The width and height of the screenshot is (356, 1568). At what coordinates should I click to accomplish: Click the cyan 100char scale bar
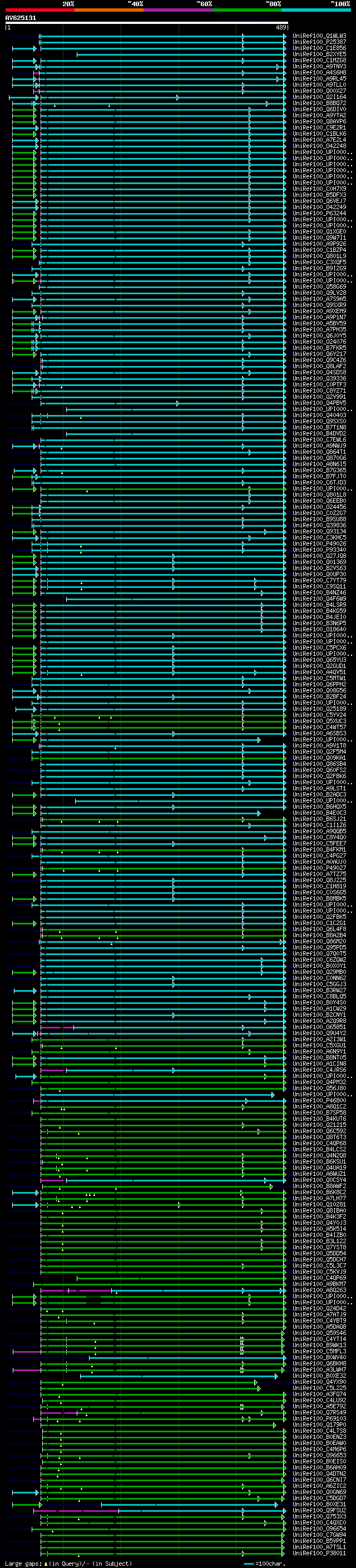tap(248, 1564)
